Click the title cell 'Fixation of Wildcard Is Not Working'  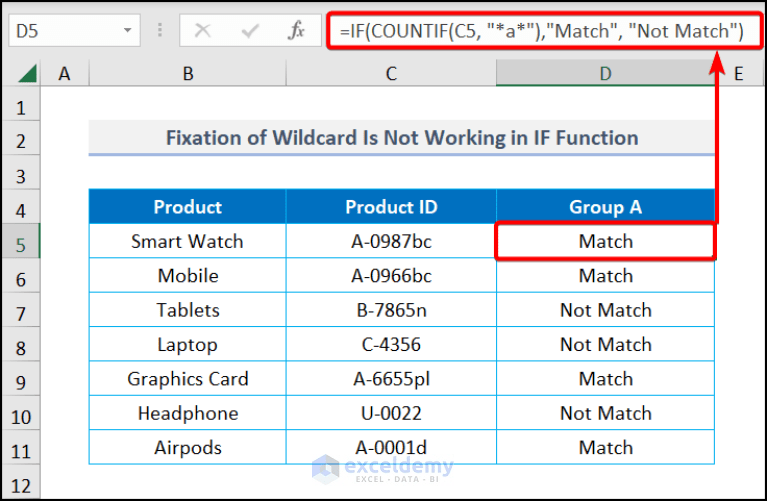pos(402,137)
